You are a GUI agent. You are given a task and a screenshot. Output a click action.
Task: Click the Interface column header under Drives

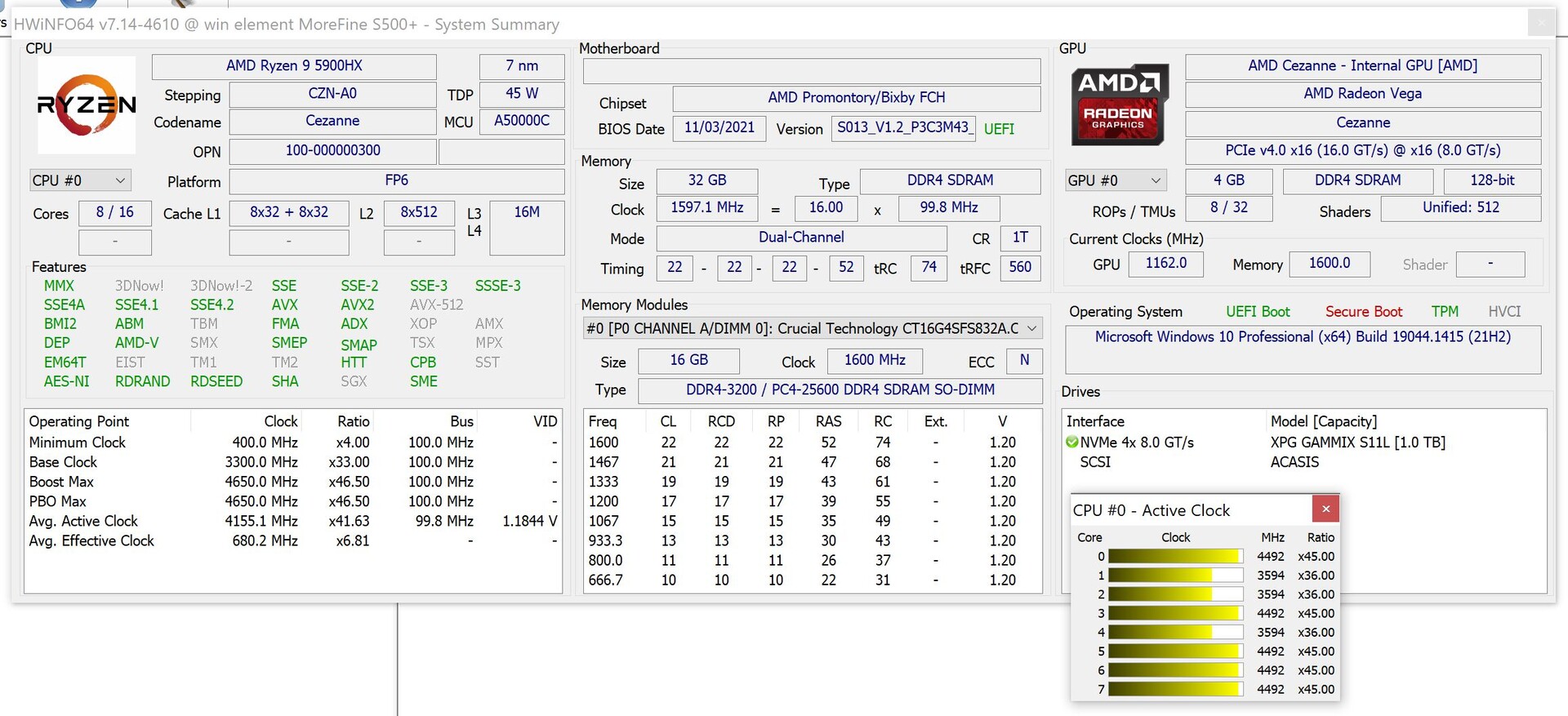pos(1095,421)
